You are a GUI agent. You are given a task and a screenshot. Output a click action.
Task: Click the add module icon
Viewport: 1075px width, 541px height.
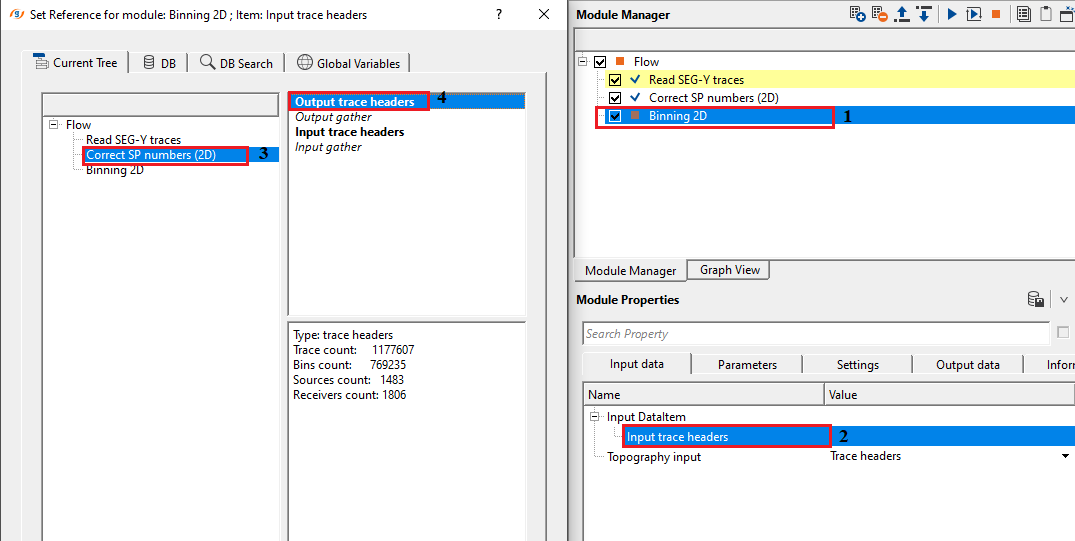[857, 14]
